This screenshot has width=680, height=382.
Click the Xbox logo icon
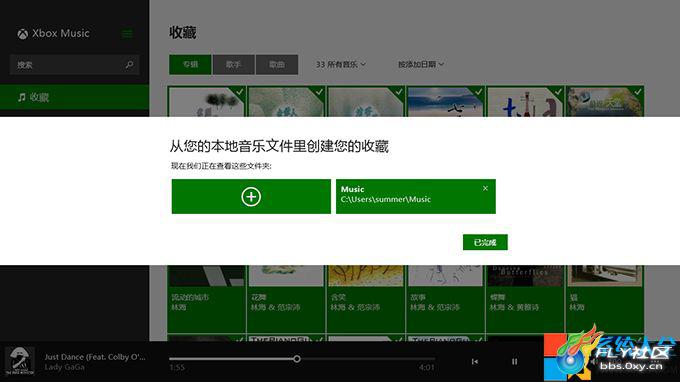click(x=23, y=34)
